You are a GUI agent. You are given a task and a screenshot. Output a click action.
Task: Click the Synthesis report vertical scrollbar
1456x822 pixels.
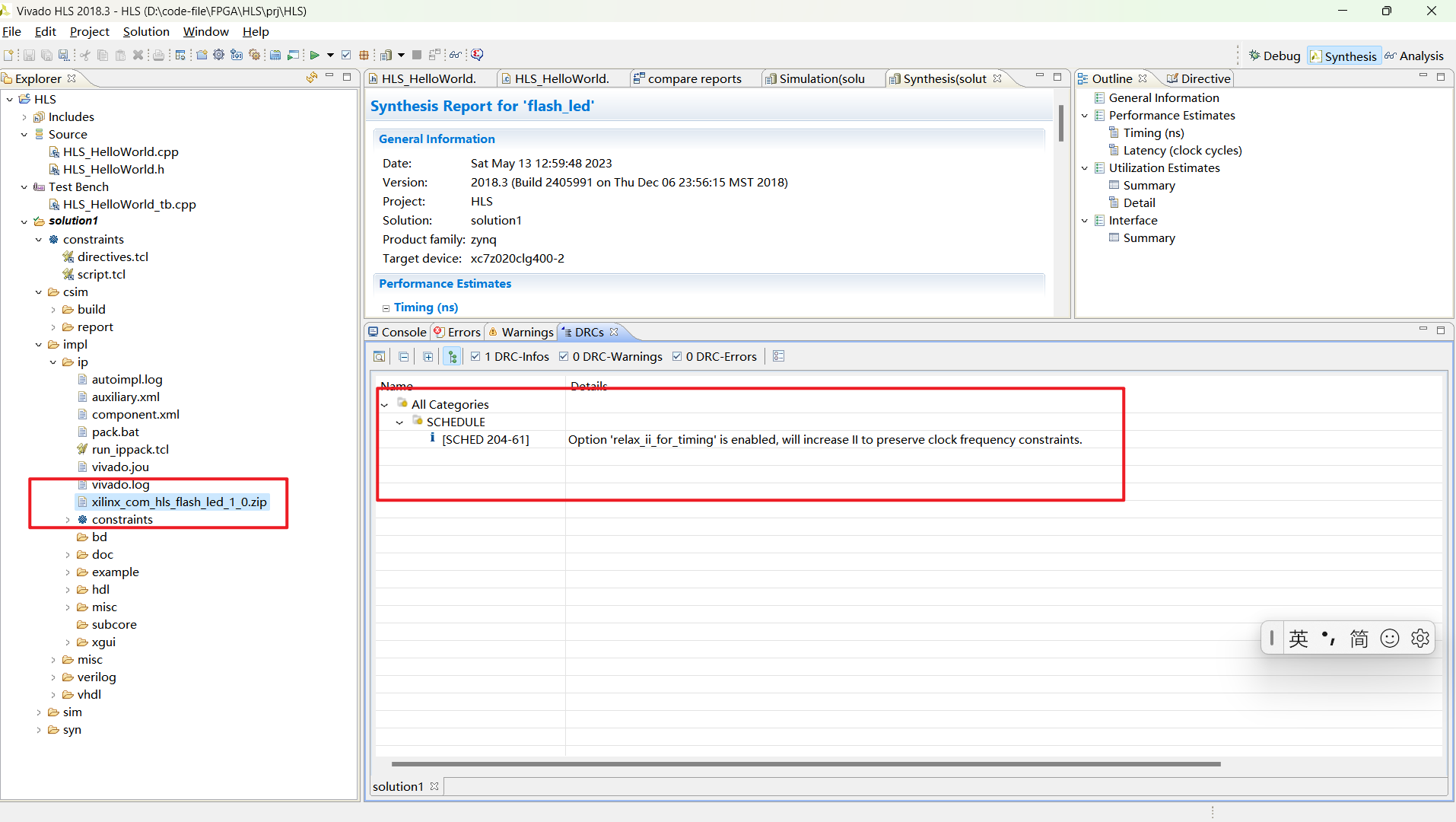pyautogui.click(x=1060, y=123)
